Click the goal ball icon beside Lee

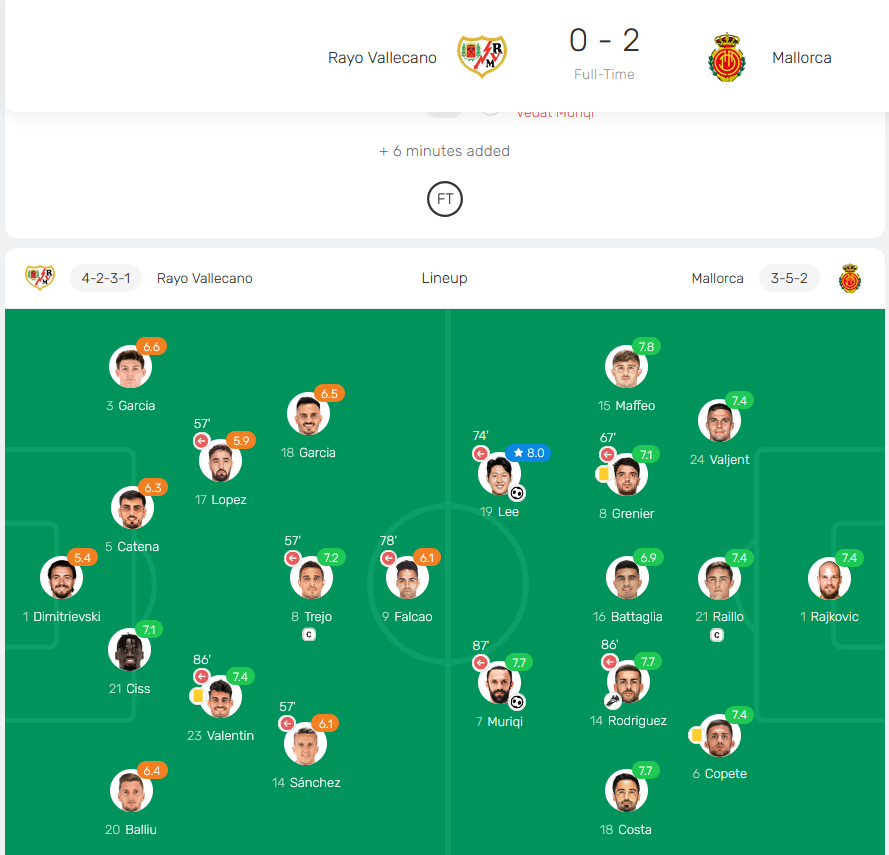pyautogui.click(x=517, y=492)
